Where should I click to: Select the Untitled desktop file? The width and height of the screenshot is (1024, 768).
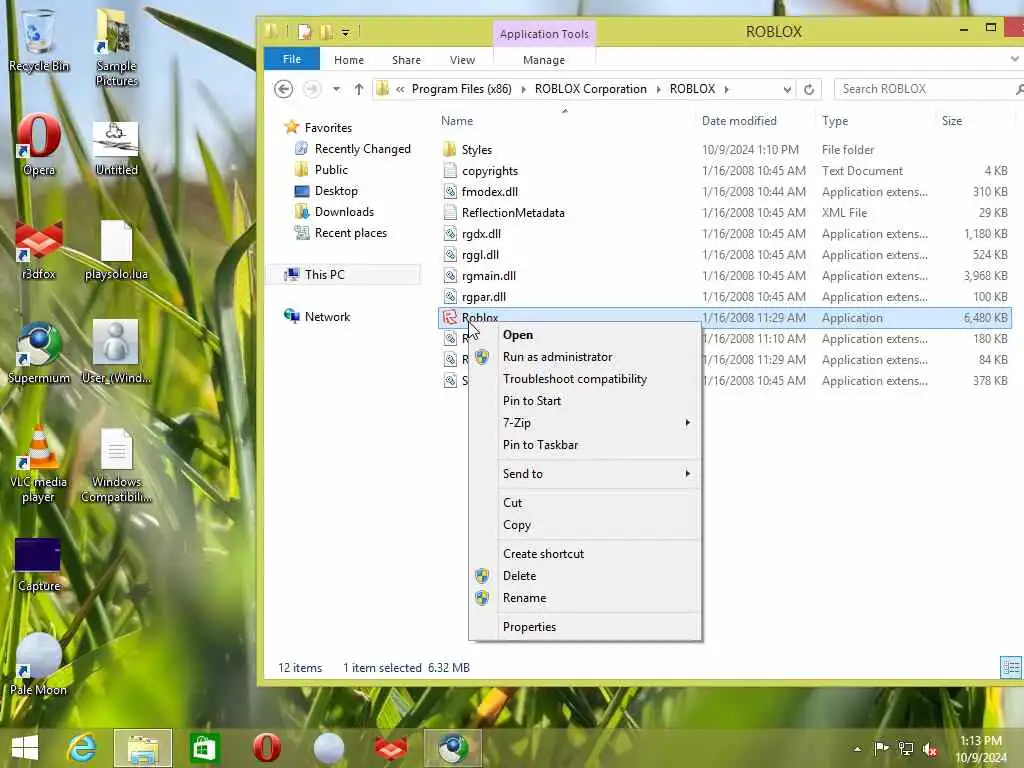tap(116, 149)
